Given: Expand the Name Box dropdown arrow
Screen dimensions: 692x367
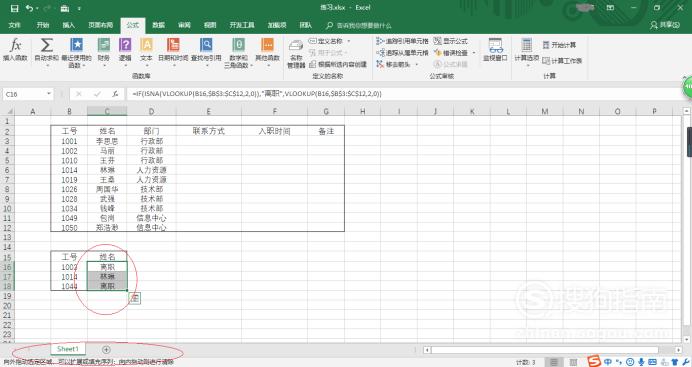Looking at the screenshot, I should pyautogui.click(x=49, y=94).
